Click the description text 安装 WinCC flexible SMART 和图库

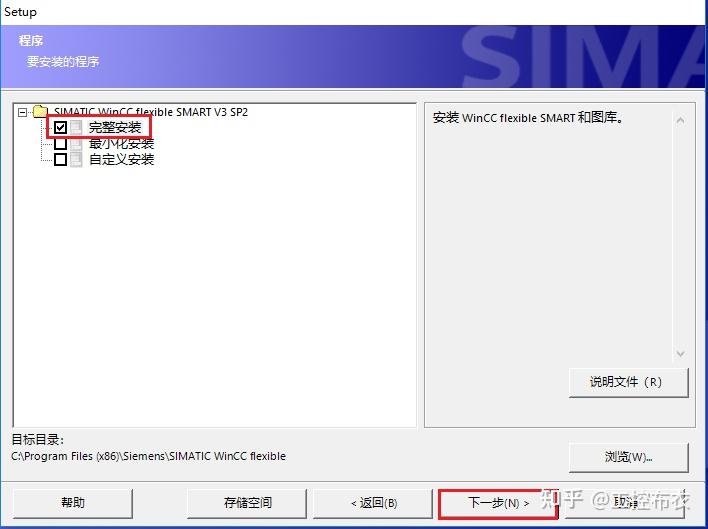point(528,118)
